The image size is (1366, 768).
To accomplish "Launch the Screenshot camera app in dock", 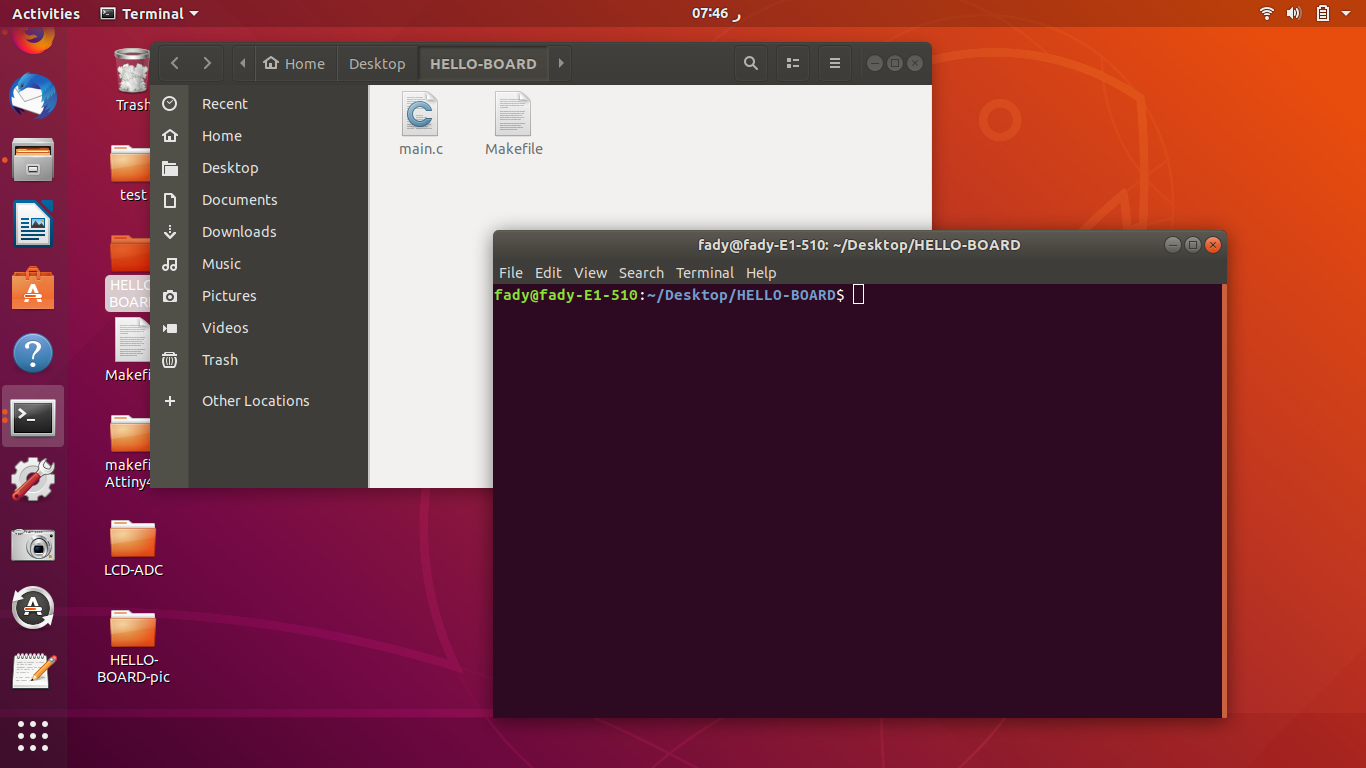I will point(33,544).
